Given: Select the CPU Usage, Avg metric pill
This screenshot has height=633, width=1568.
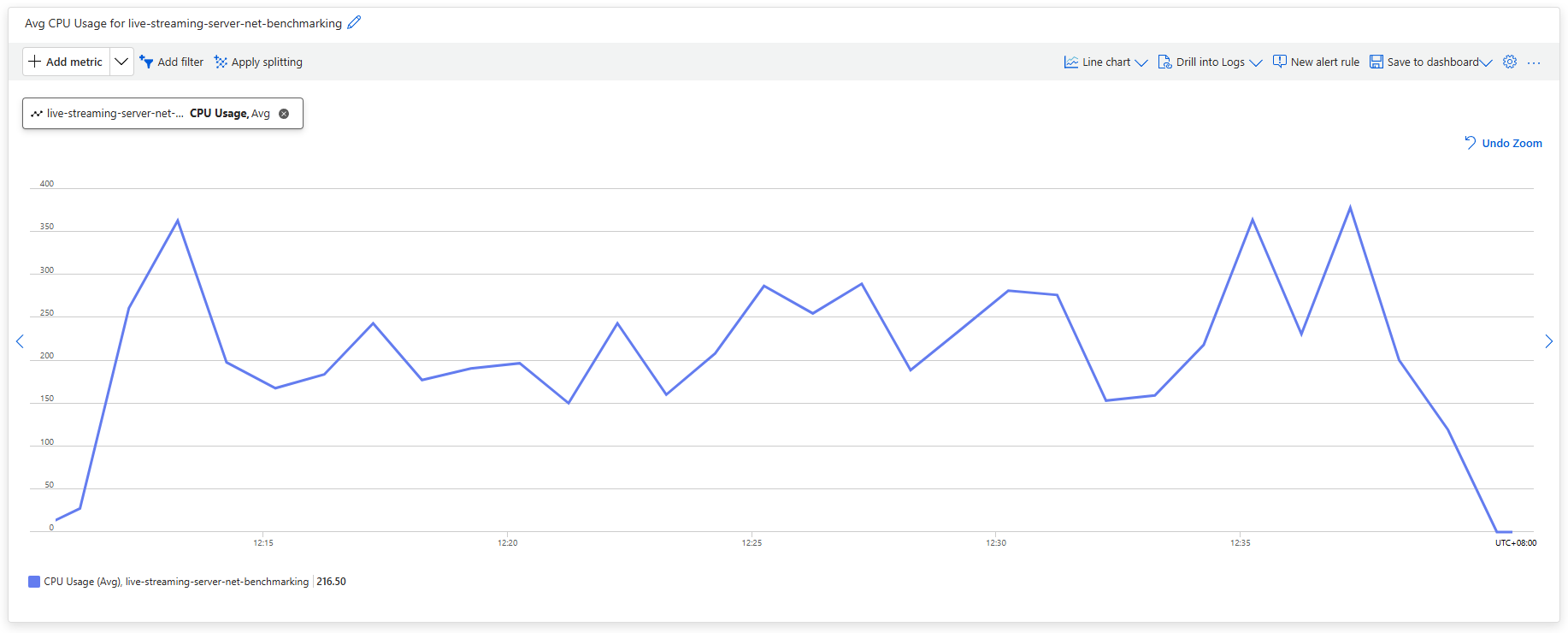Looking at the screenshot, I should pos(162,113).
